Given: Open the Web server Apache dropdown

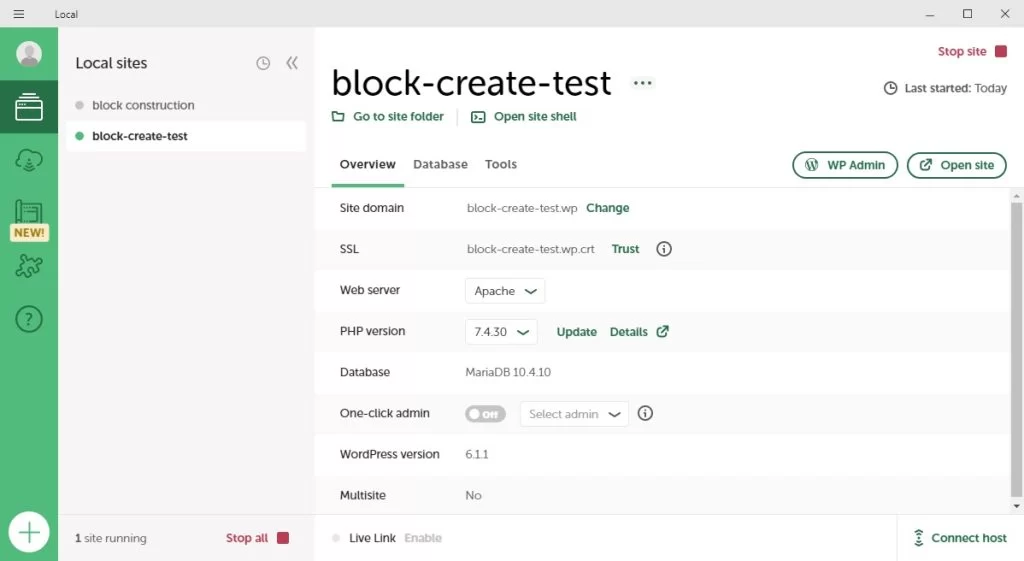Looking at the screenshot, I should (505, 291).
